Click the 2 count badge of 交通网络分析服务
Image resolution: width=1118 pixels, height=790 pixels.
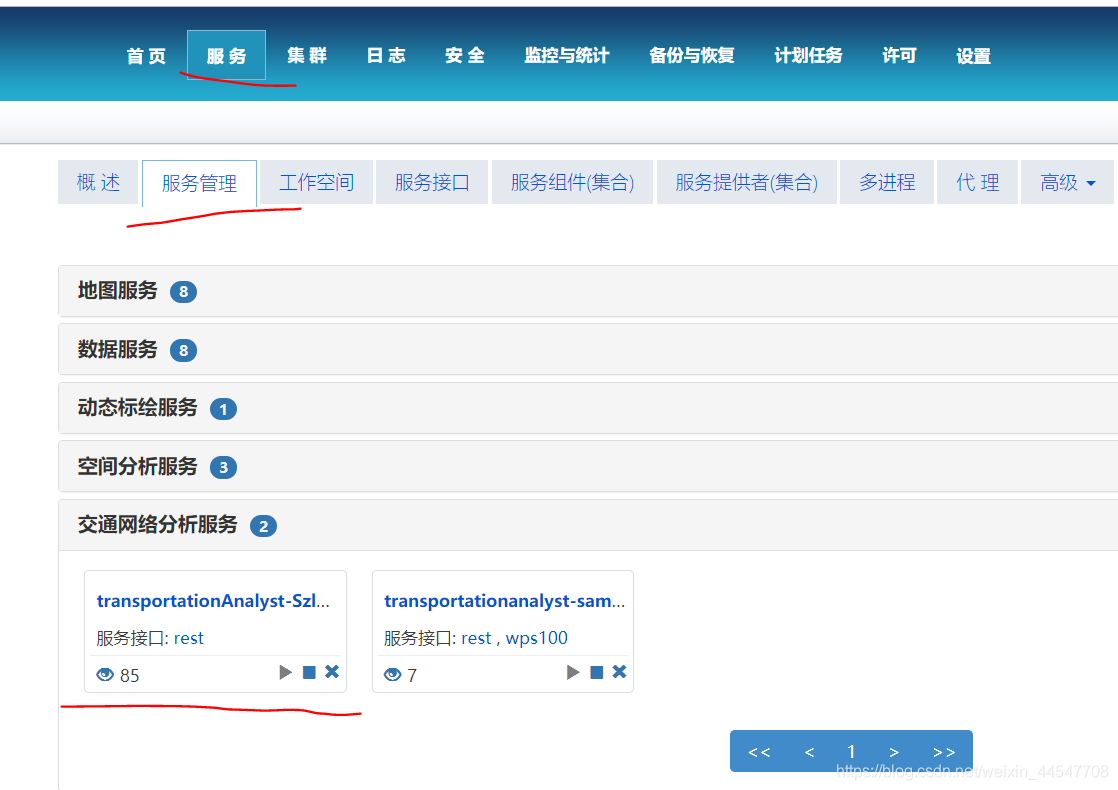coord(263,526)
